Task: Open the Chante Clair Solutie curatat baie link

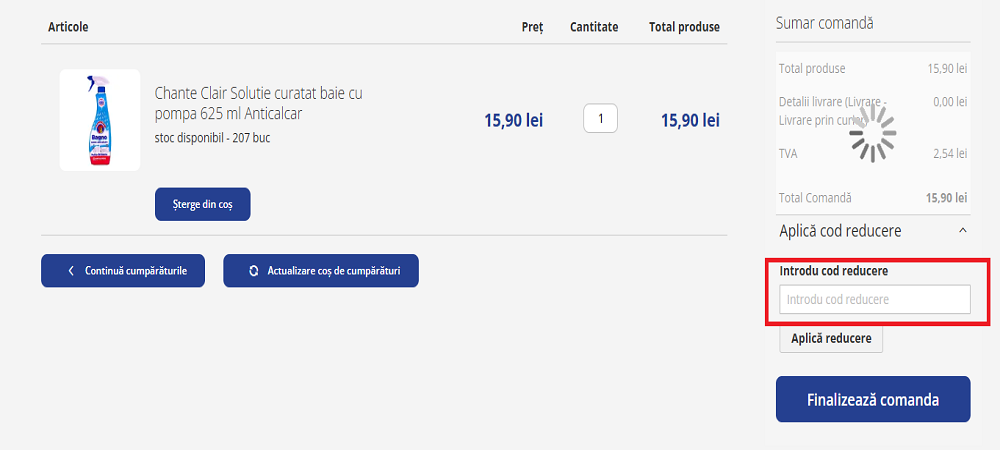Action: [x=258, y=103]
